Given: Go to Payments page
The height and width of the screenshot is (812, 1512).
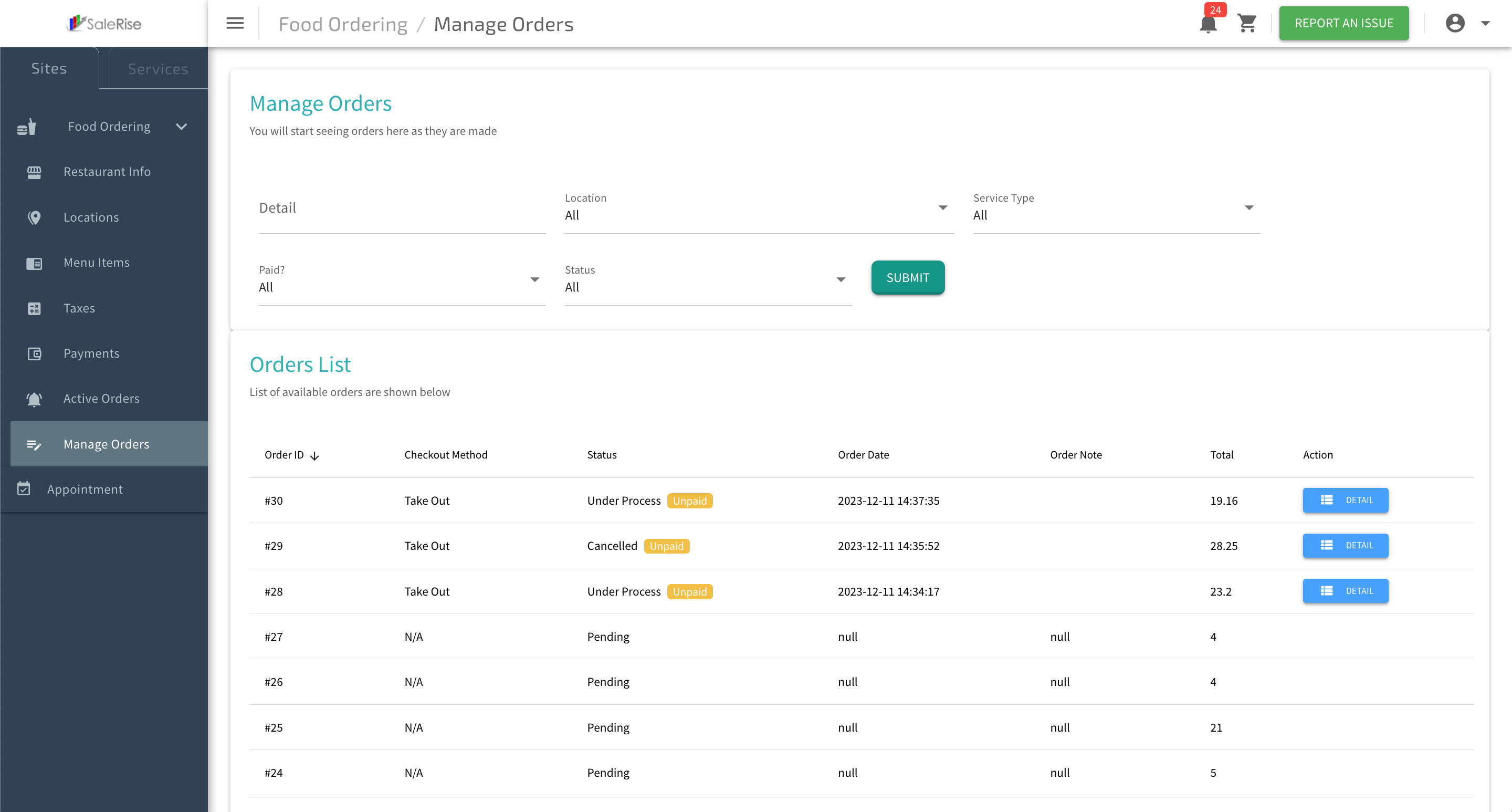Looking at the screenshot, I should (109, 354).
